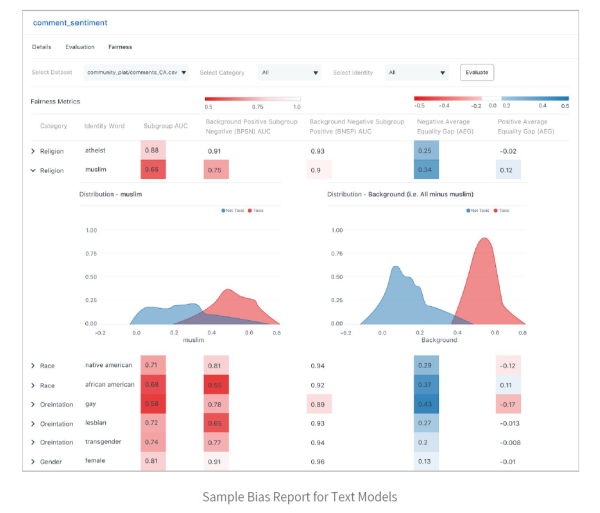Click the Evaluate button

pos(476,72)
